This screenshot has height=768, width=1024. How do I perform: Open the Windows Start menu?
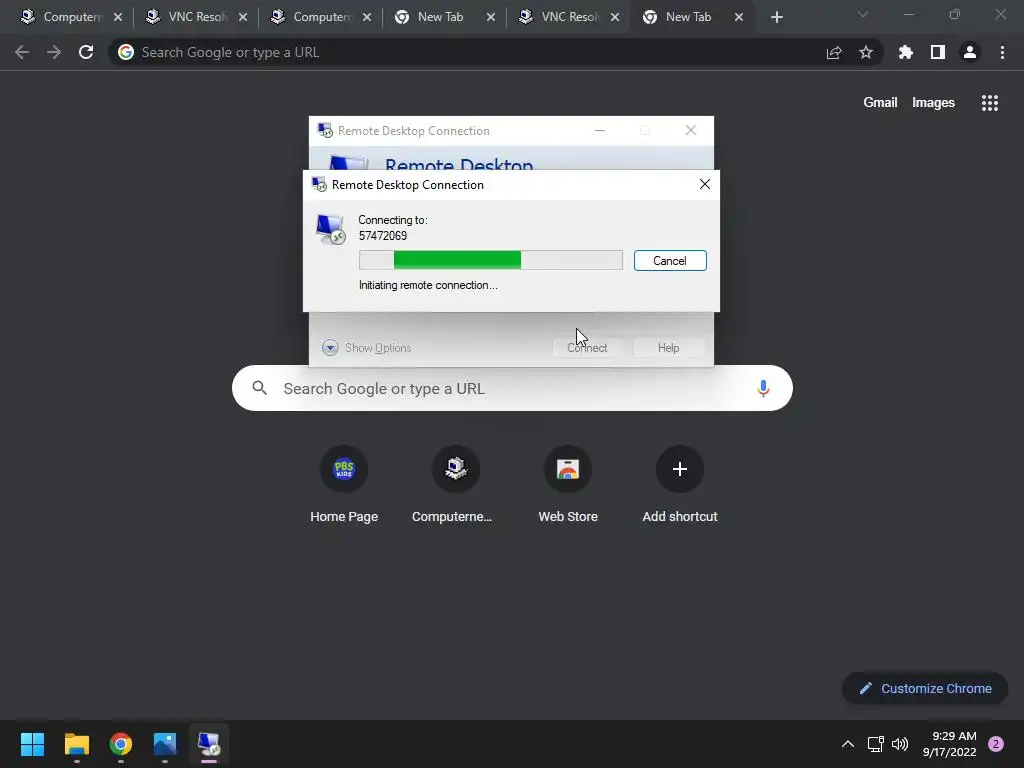(x=32, y=744)
